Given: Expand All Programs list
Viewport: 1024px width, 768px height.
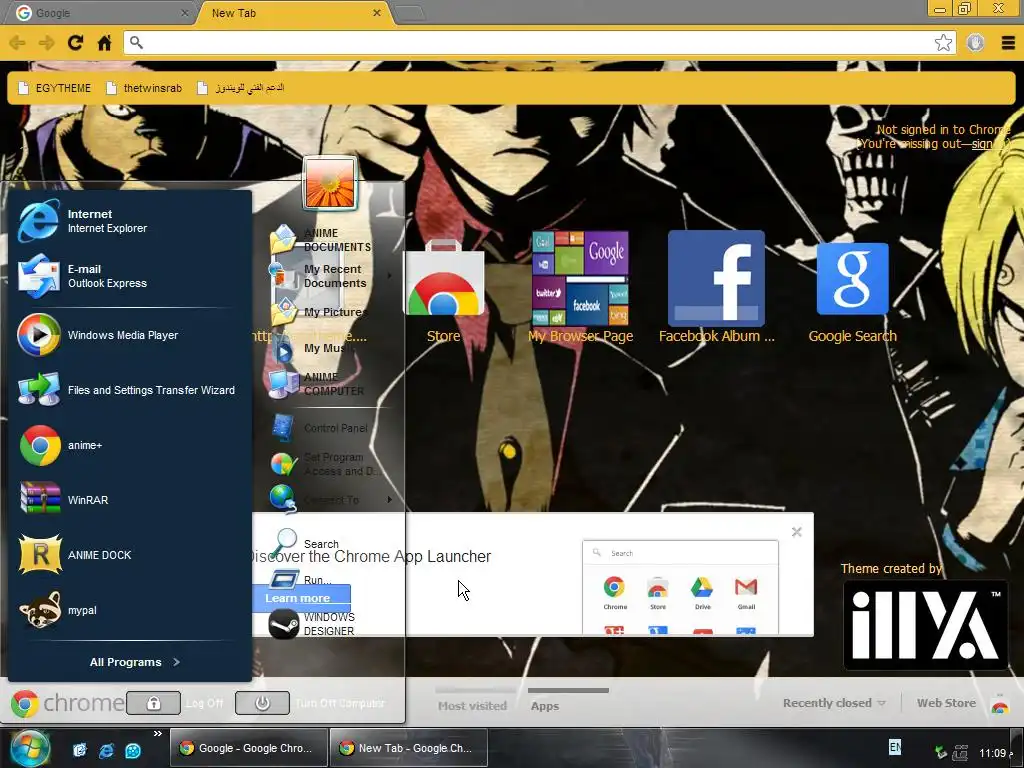Looking at the screenshot, I should click(x=135, y=662).
